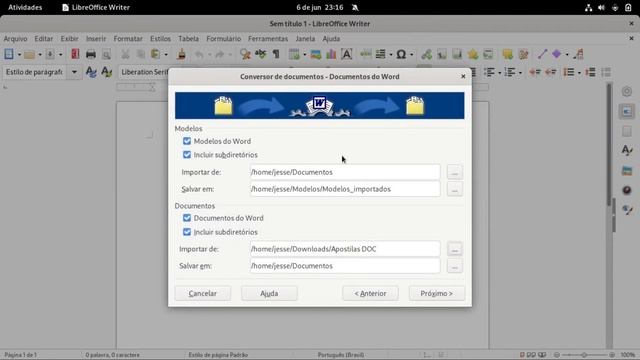Click the Spelling check abc icon
Viewport: 640px width, 360px height.
click(x=260, y=54)
